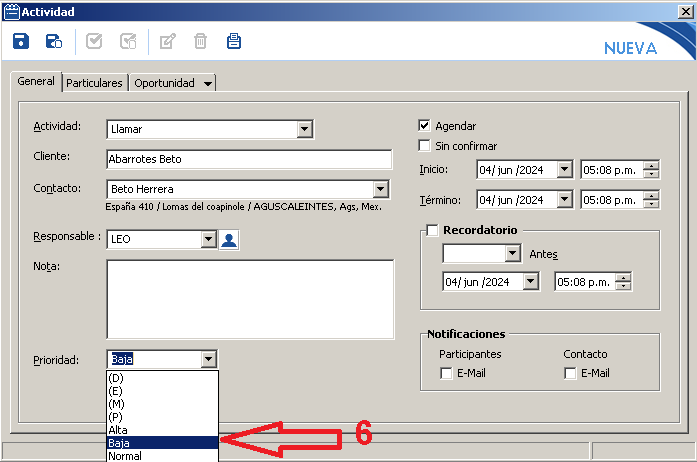697x462 pixels.
Task: Enable the Sin confirmar checkbox
Action: (424, 146)
